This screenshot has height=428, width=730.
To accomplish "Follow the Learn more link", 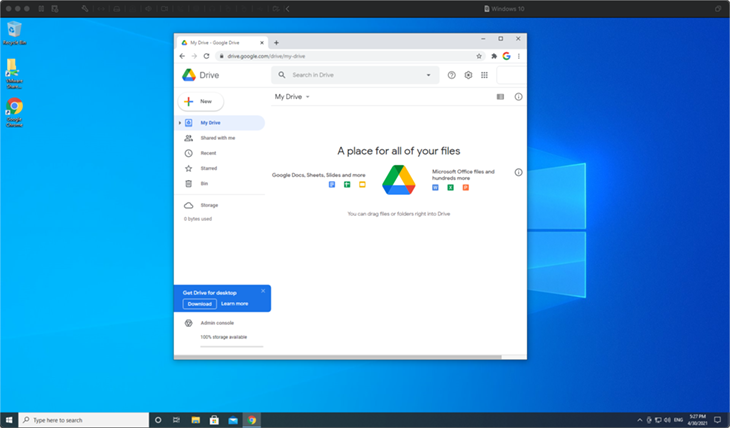I will click(x=234, y=303).
